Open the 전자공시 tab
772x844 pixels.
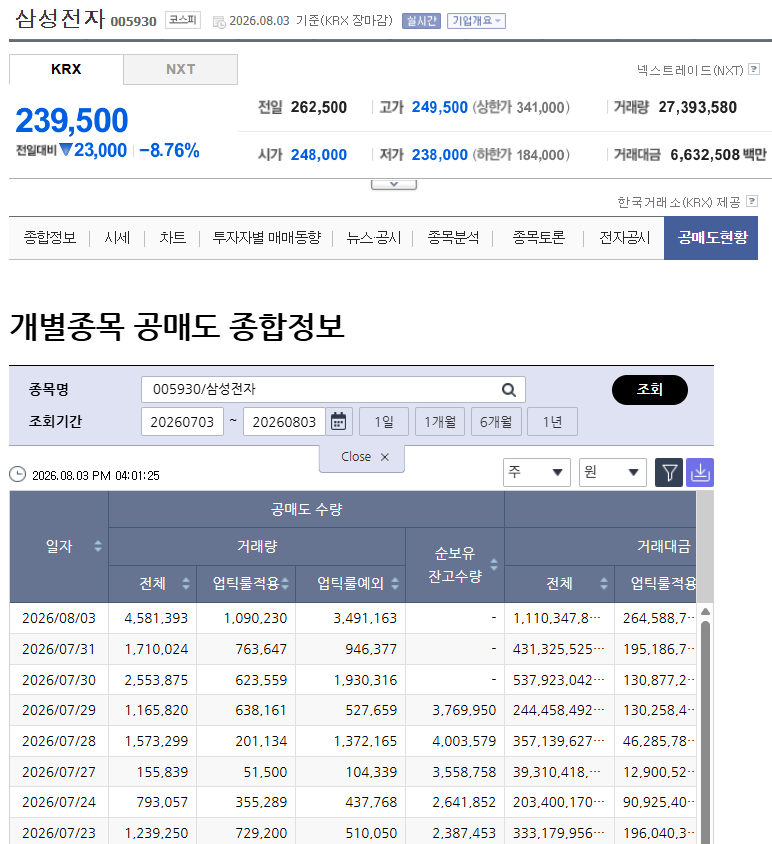(x=624, y=237)
